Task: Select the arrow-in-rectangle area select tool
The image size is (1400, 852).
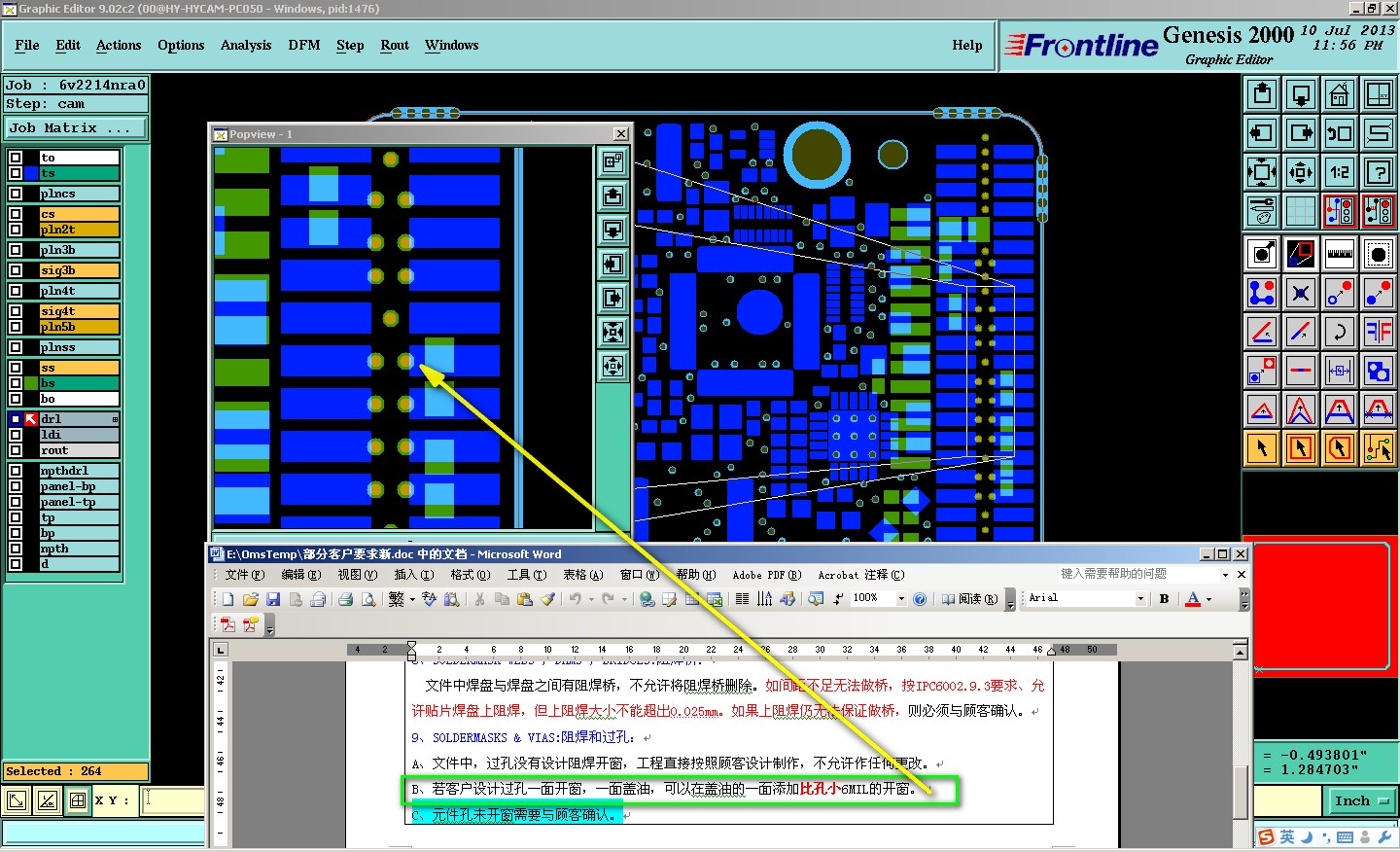Action: (x=1301, y=448)
